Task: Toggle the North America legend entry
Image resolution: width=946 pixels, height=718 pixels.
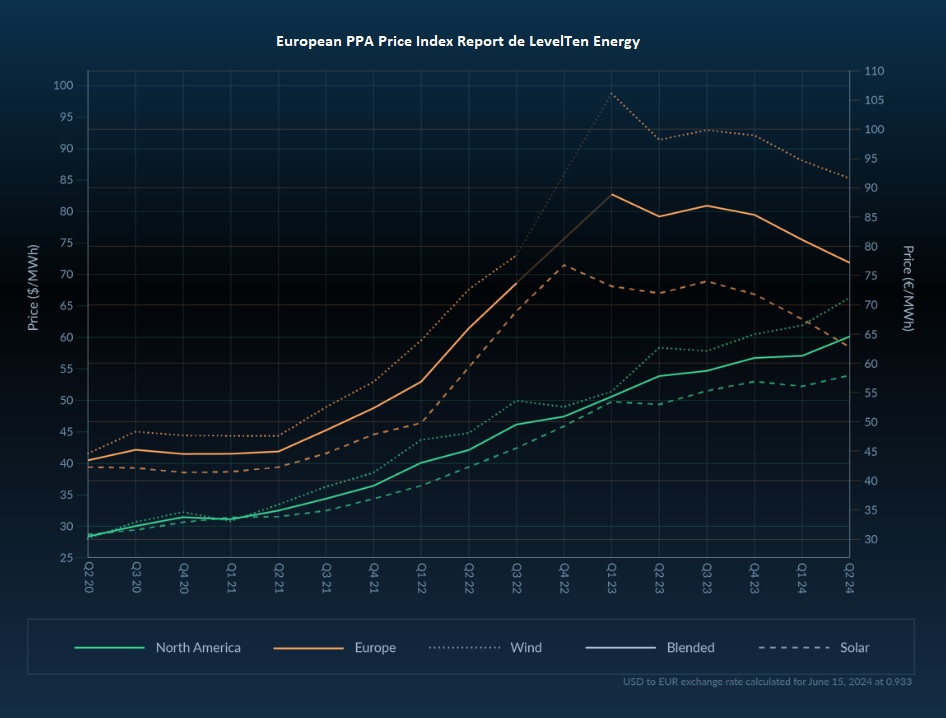Action: pyautogui.click(x=198, y=647)
